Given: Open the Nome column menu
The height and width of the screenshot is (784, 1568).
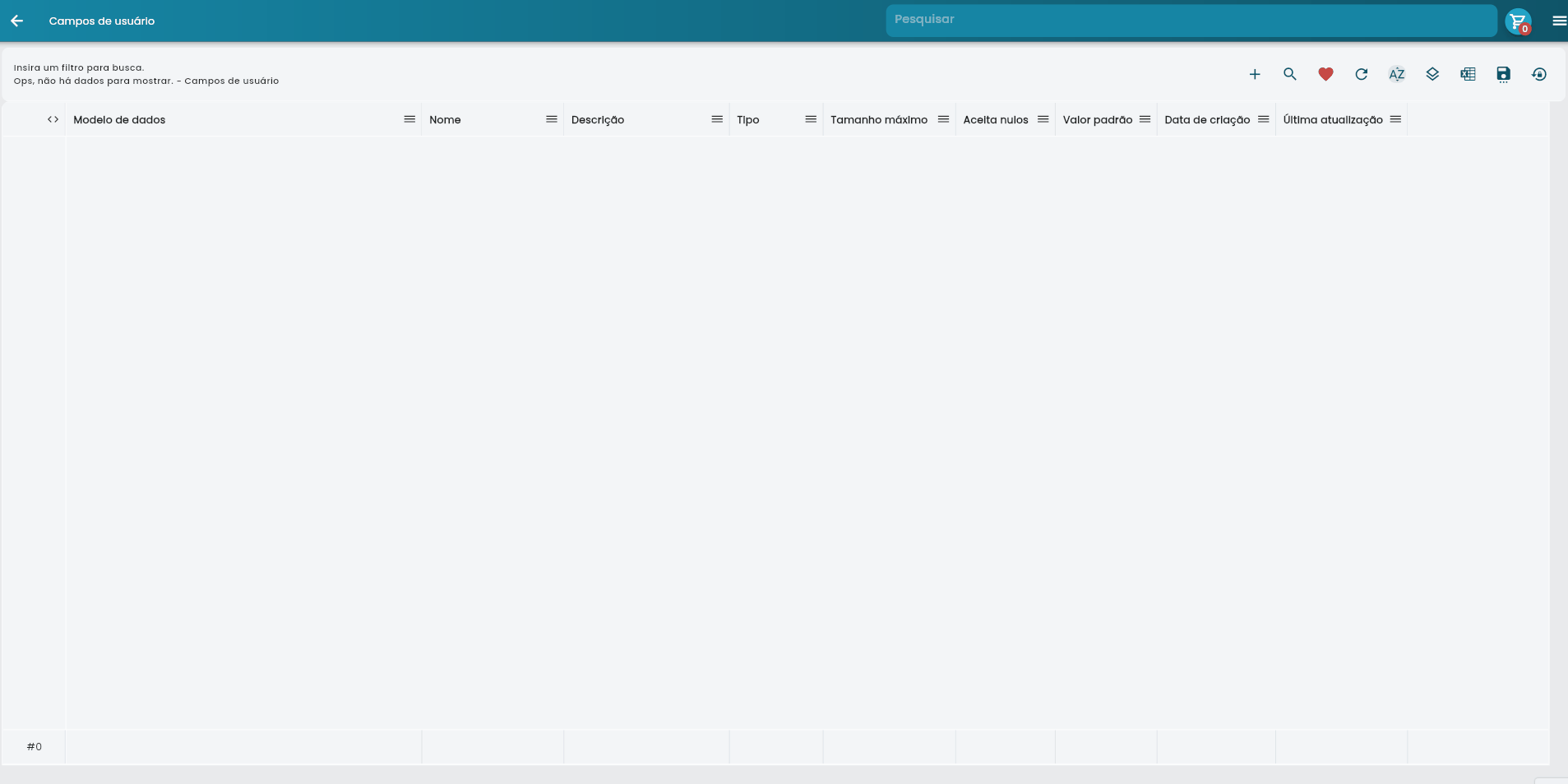Looking at the screenshot, I should pos(552,120).
